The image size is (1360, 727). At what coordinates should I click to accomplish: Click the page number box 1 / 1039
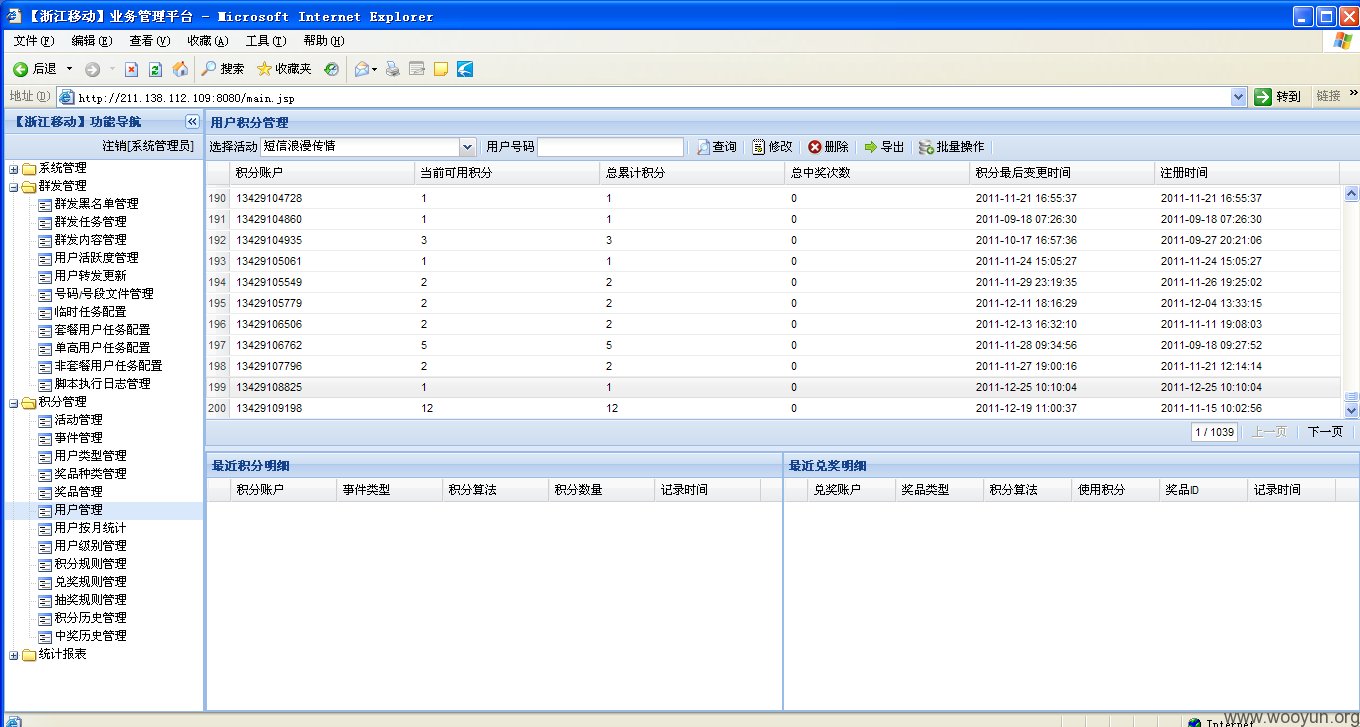point(1214,432)
